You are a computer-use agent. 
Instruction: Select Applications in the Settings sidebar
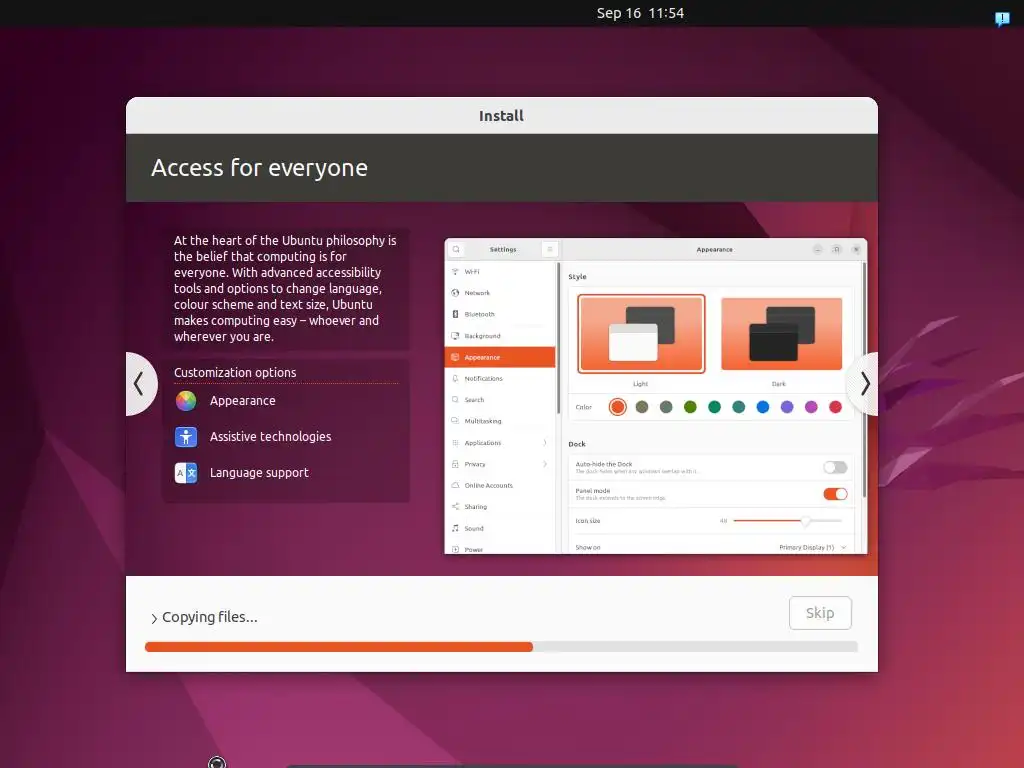pyautogui.click(x=500, y=443)
